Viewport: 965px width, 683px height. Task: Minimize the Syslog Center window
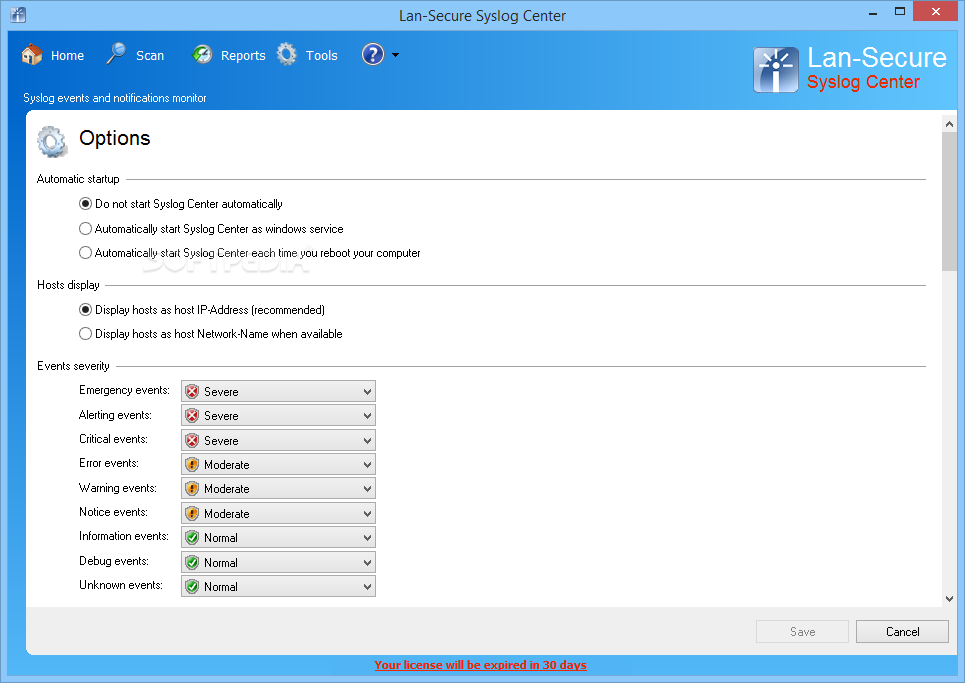click(x=873, y=13)
